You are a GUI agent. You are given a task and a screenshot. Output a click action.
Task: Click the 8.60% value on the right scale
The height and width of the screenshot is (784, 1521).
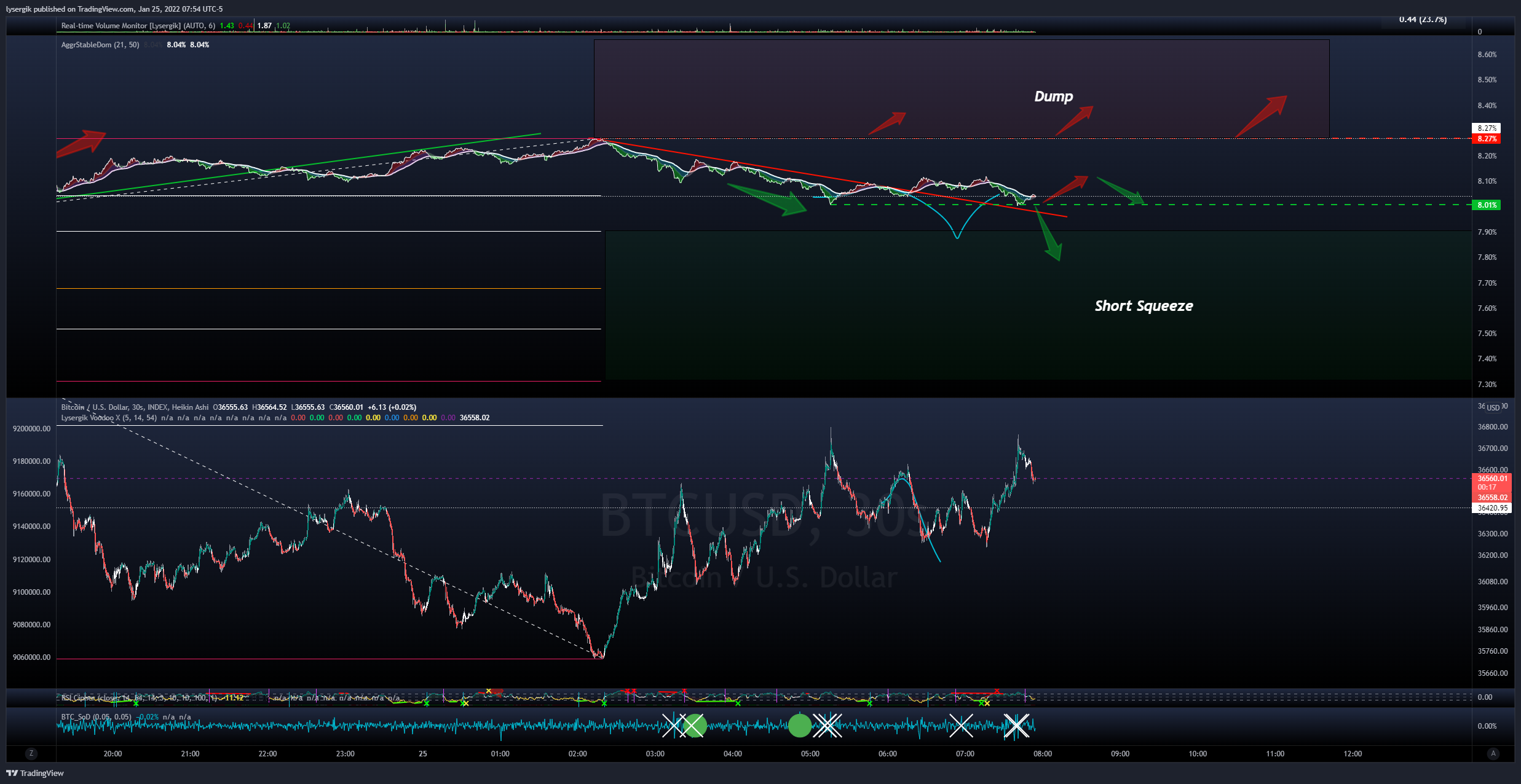[1487, 55]
